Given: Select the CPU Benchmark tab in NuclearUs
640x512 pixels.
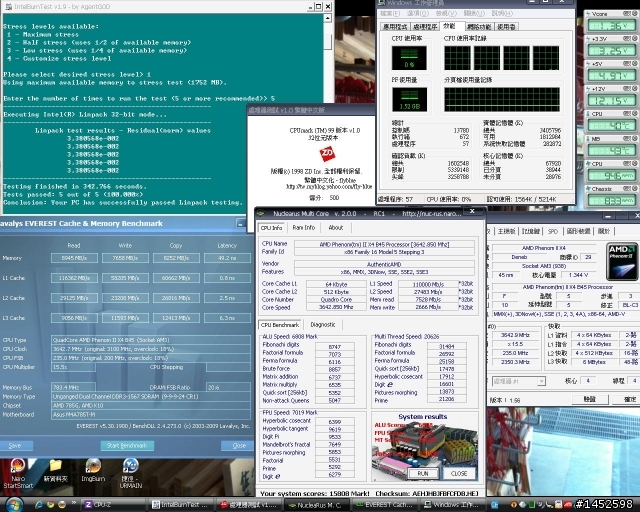Looking at the screenshot, I should 280,325.
